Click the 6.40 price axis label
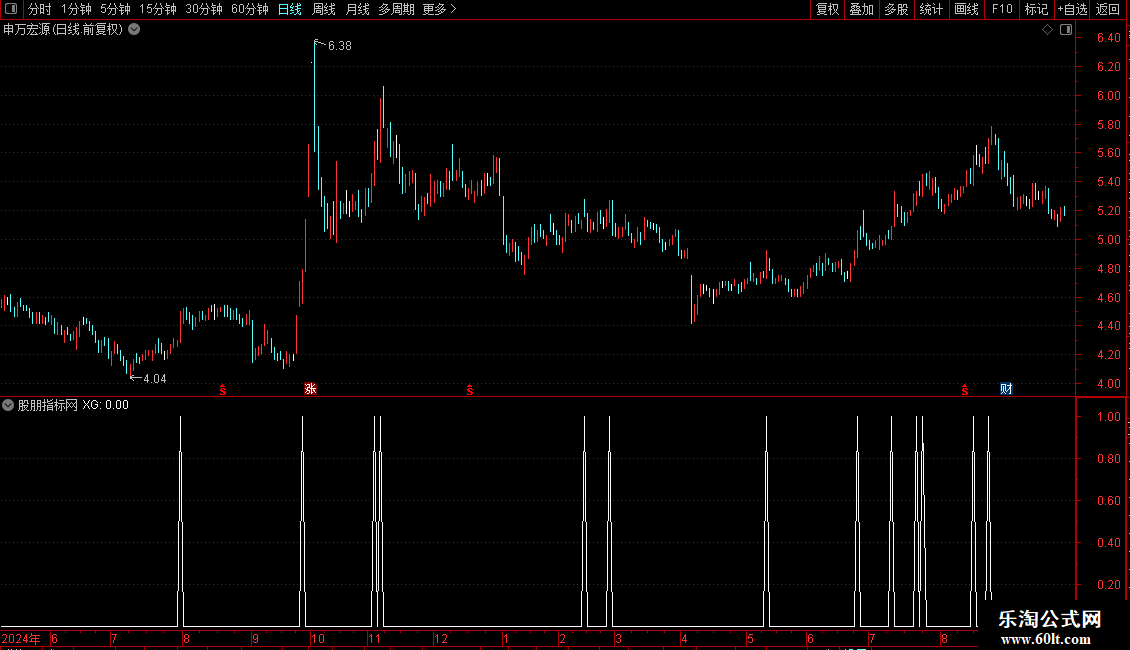 coord(1109,37)
